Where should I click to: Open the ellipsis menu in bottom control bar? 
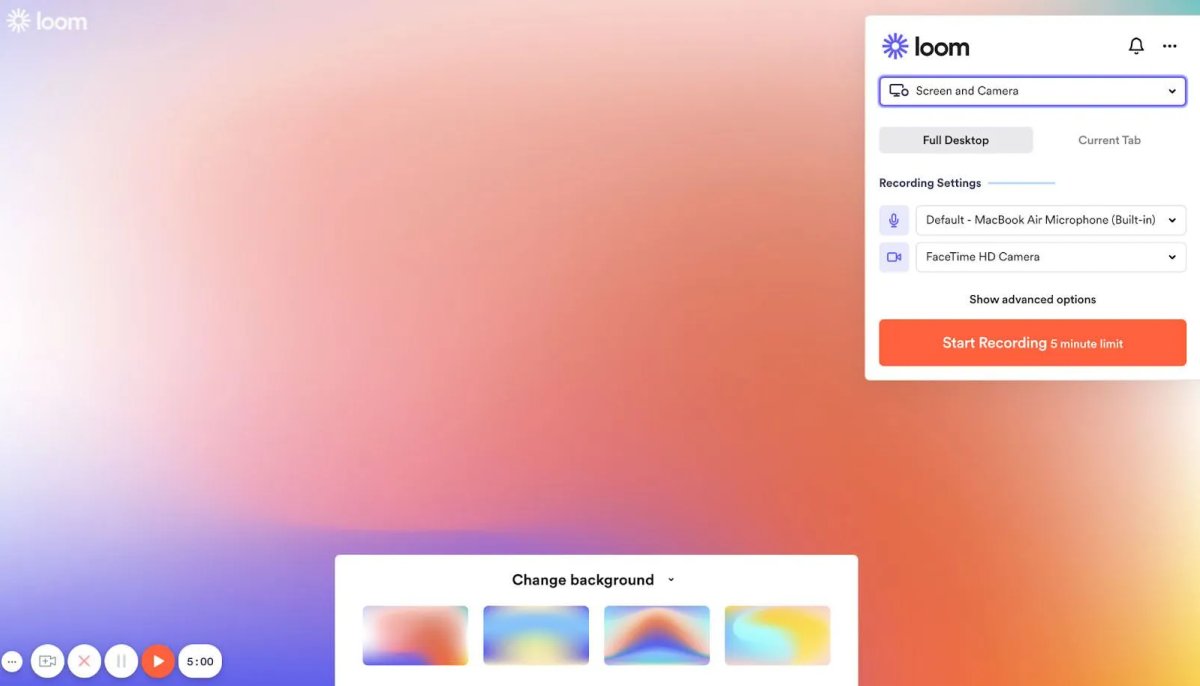[x=12, y=662]
